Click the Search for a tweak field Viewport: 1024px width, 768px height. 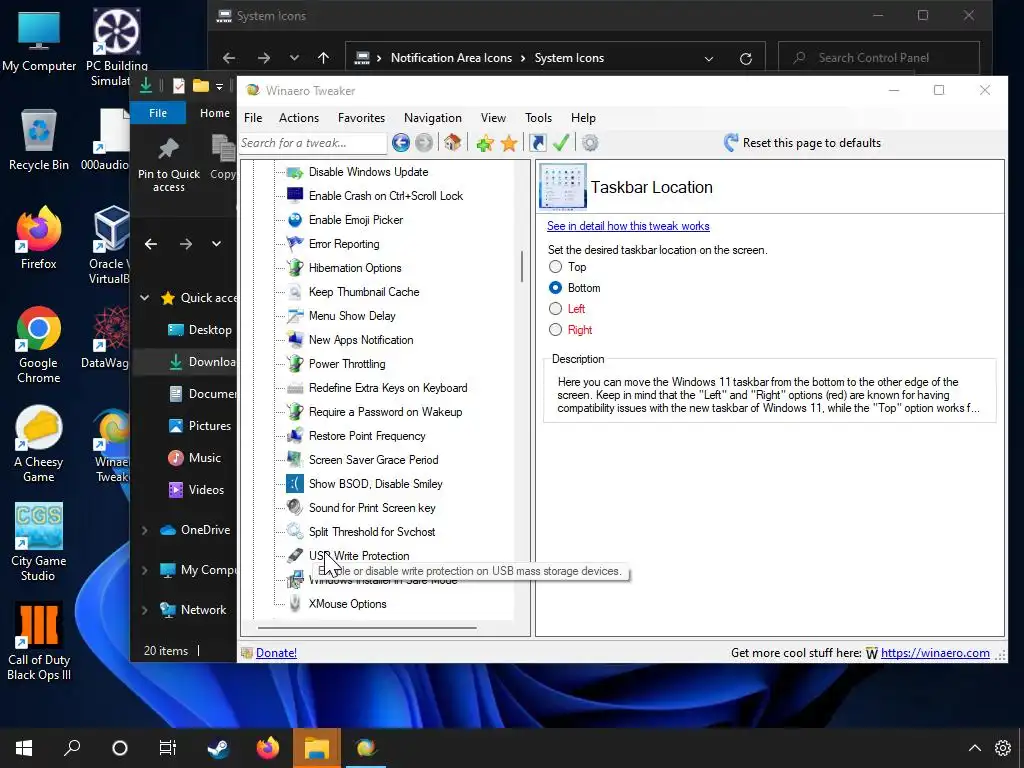tap(313, 142)
